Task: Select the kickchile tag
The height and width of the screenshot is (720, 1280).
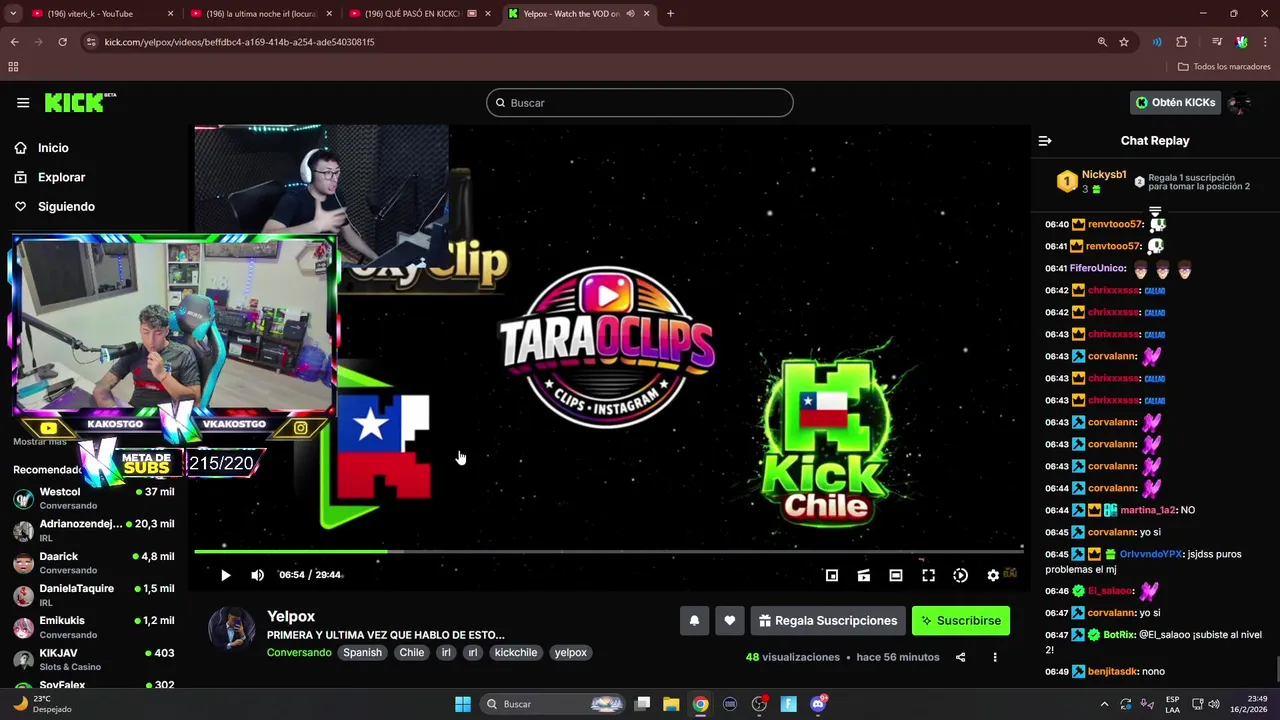Action: (516, 652)
